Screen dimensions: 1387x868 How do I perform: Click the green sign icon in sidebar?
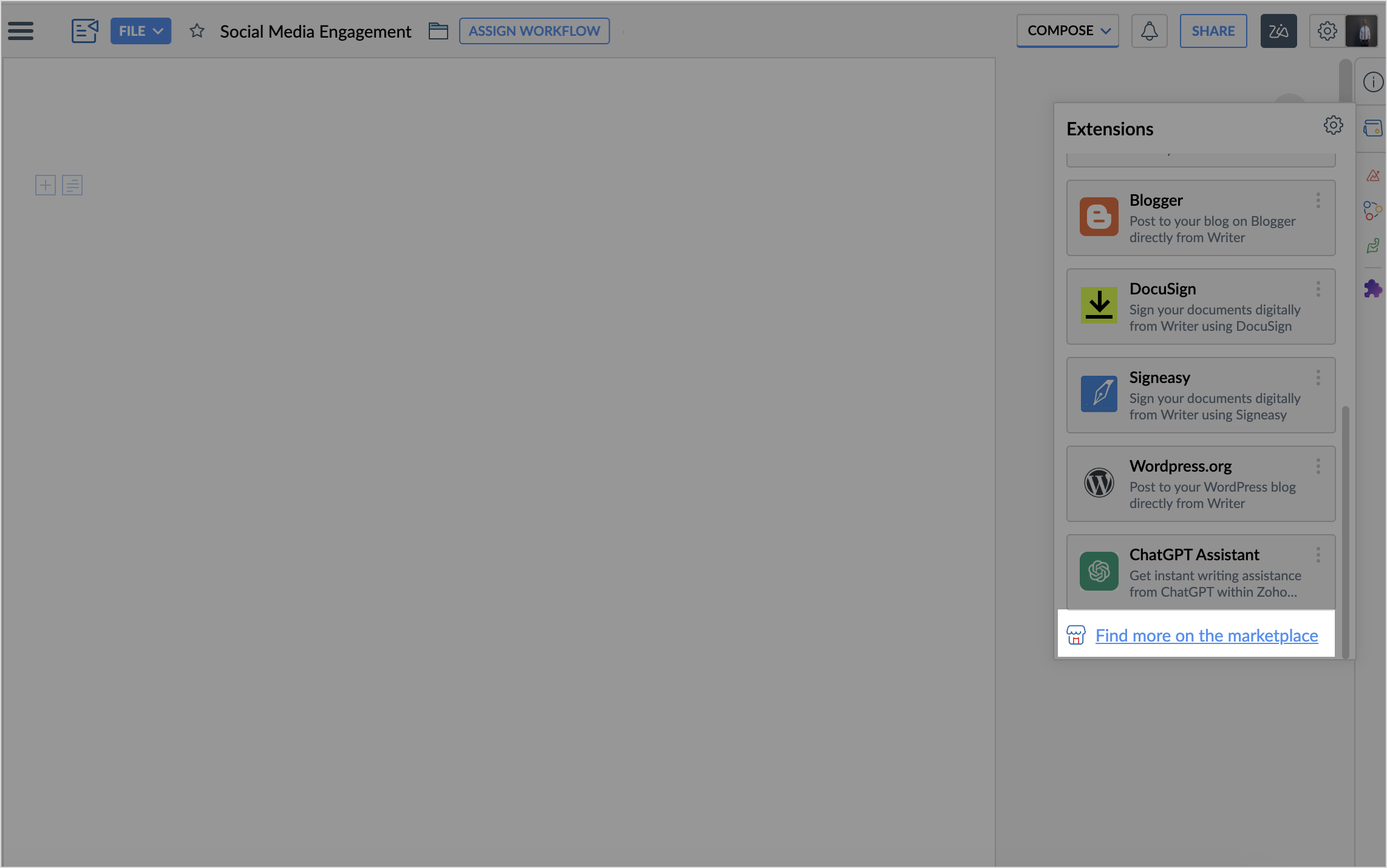1372,246
